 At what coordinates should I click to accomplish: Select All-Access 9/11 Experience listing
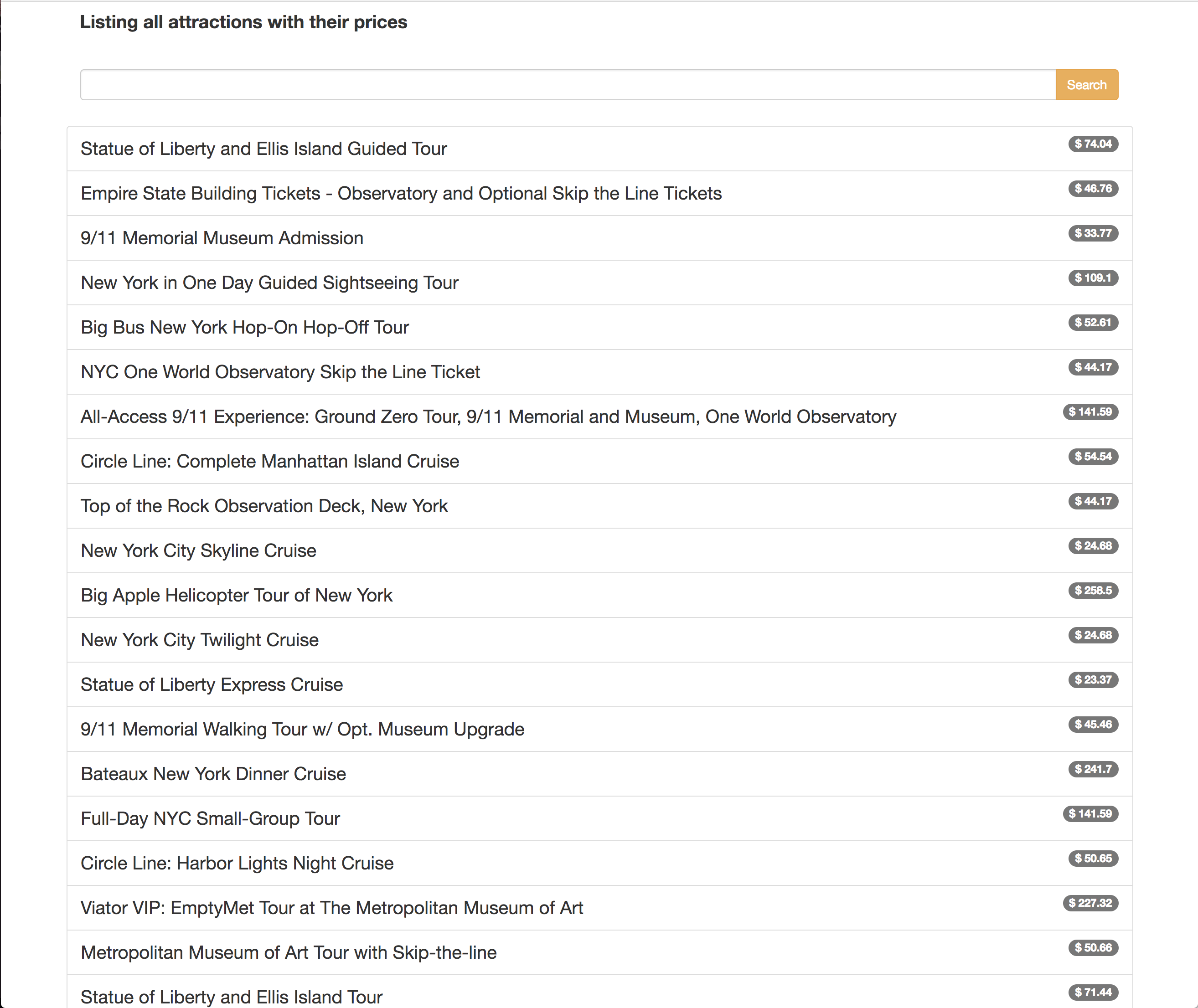click(x=488, y=417)
